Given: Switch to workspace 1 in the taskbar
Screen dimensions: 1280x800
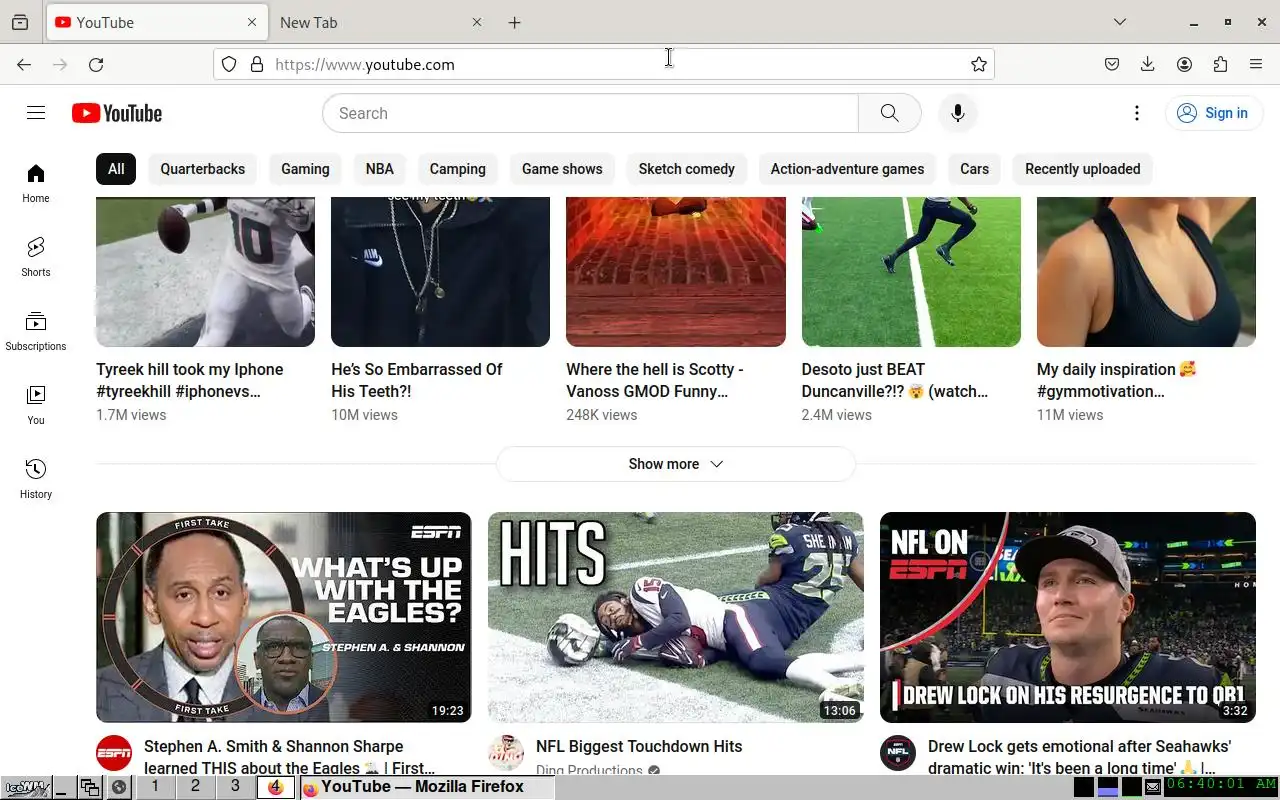Looking at the screenshot, I should (x=154, y=787).
